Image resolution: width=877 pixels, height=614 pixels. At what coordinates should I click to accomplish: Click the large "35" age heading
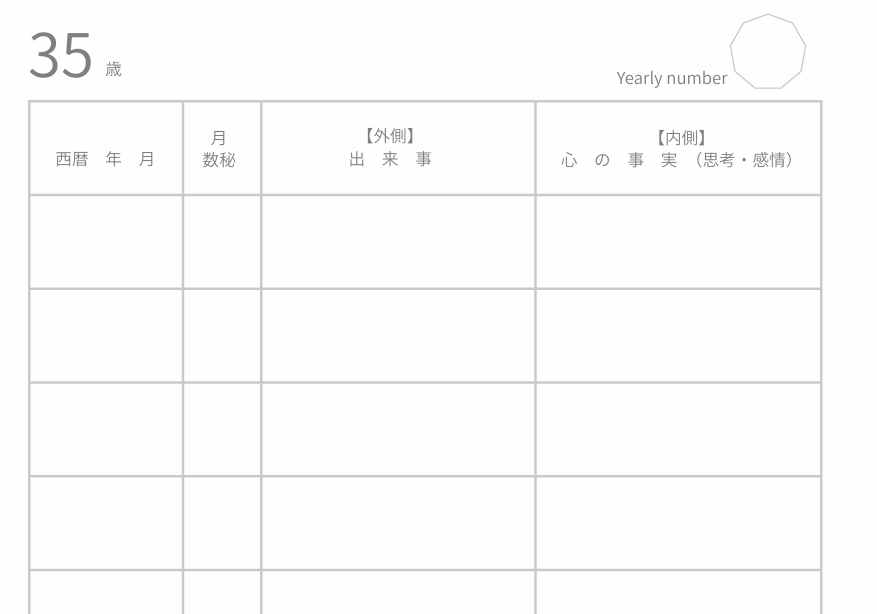(60, 56)
